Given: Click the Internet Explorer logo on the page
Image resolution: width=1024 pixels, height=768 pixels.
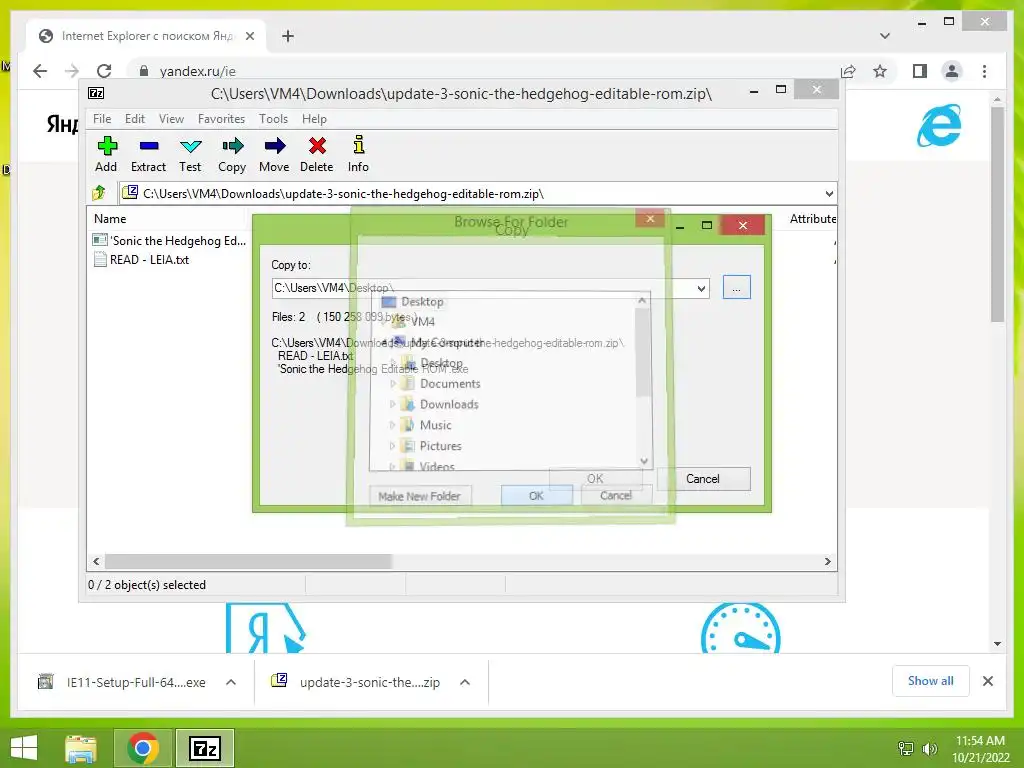Looking at the screenshot, I should [939, 125].
